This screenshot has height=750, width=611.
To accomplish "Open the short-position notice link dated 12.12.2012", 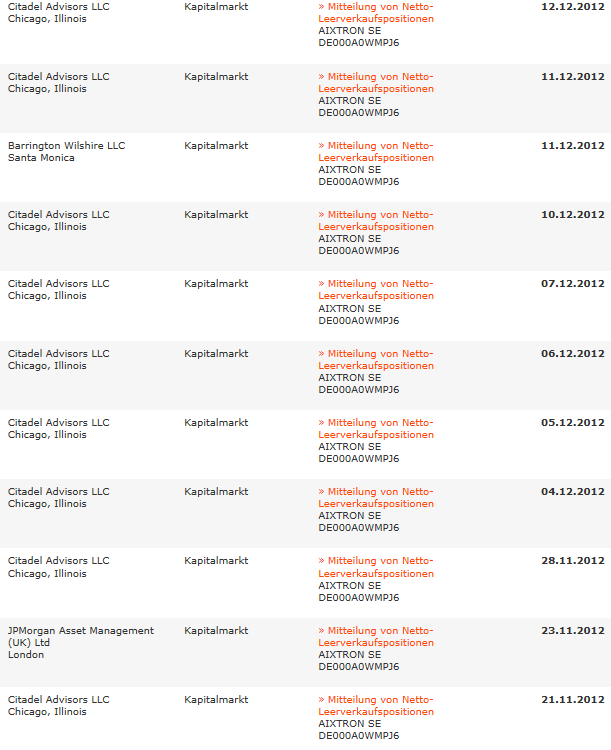I will (376, 12).
